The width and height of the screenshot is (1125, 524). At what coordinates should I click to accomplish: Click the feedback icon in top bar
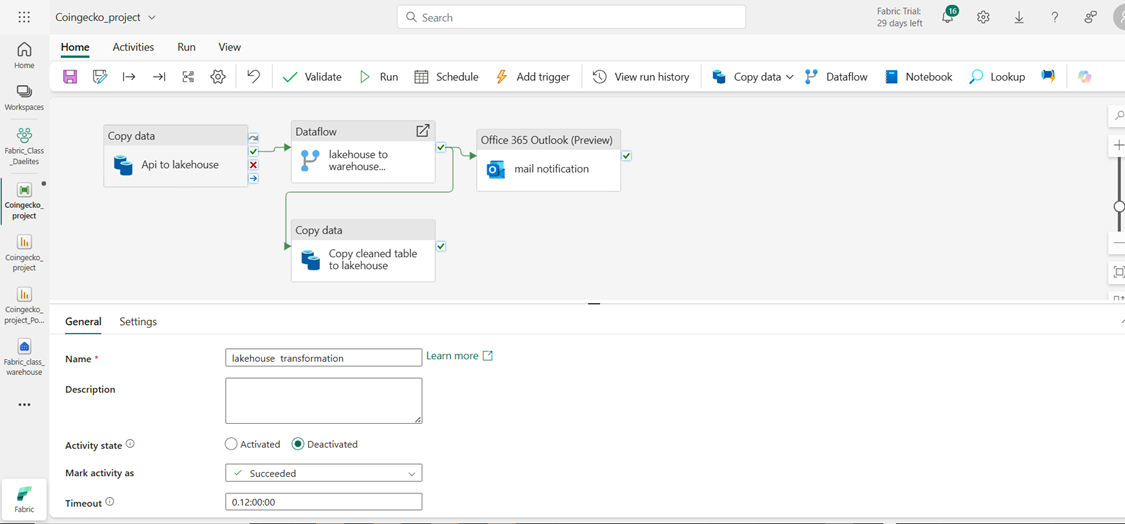[x=1091, y=17]
